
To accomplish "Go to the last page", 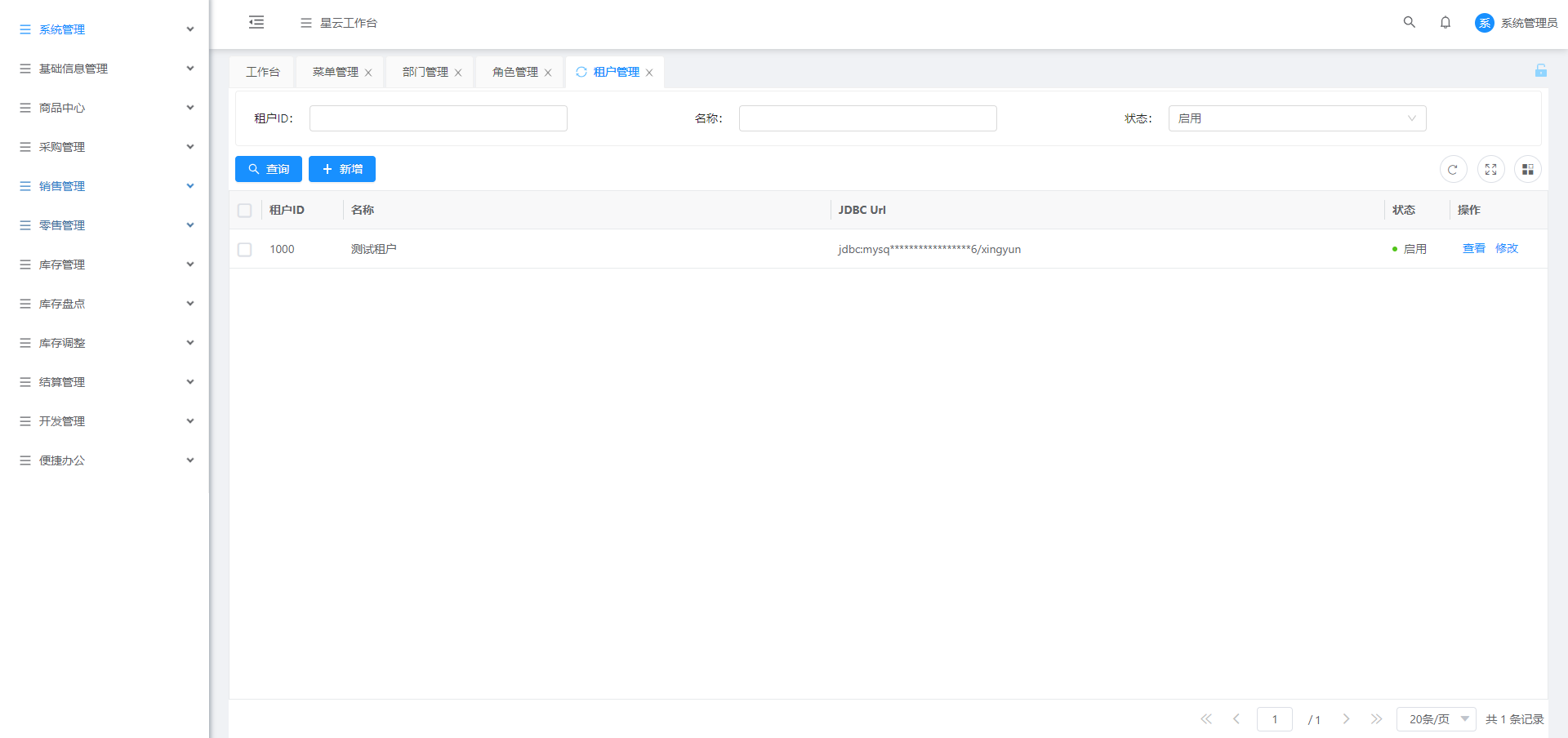I will click(x=1376, y=719).
